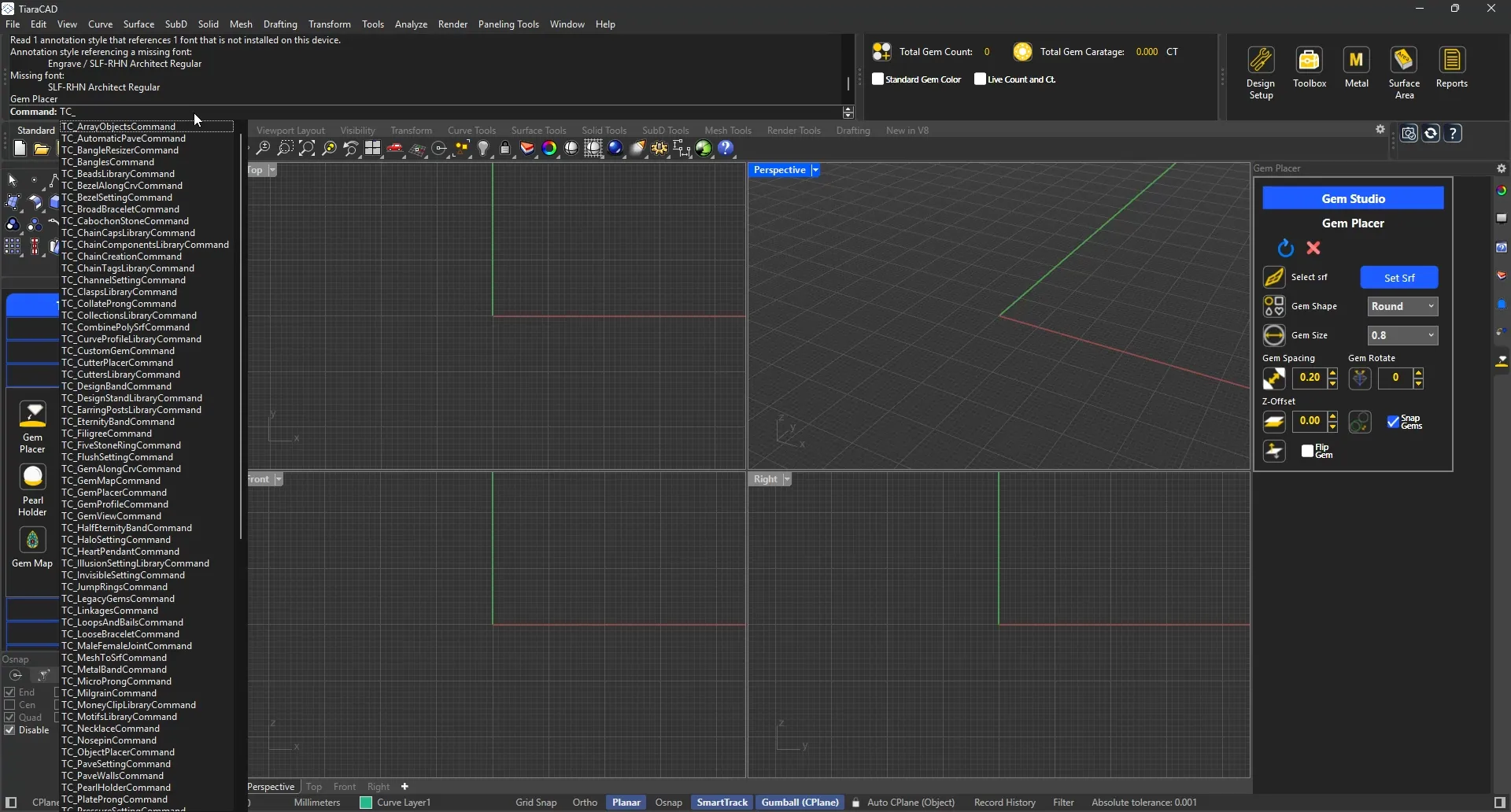Screen dimensions: 1511x812
Task: Expand the Gem Size dropdown
Action: coord(1402,335)
